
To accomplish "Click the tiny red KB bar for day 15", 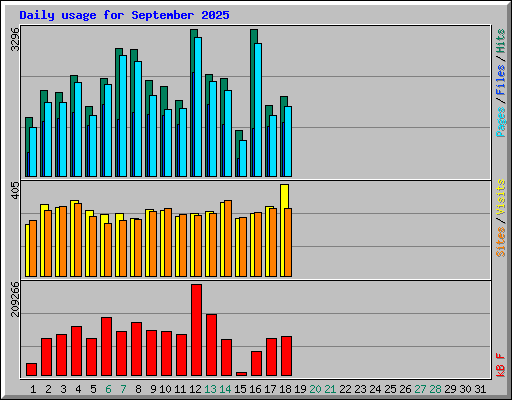I will [x=241, y=374].
